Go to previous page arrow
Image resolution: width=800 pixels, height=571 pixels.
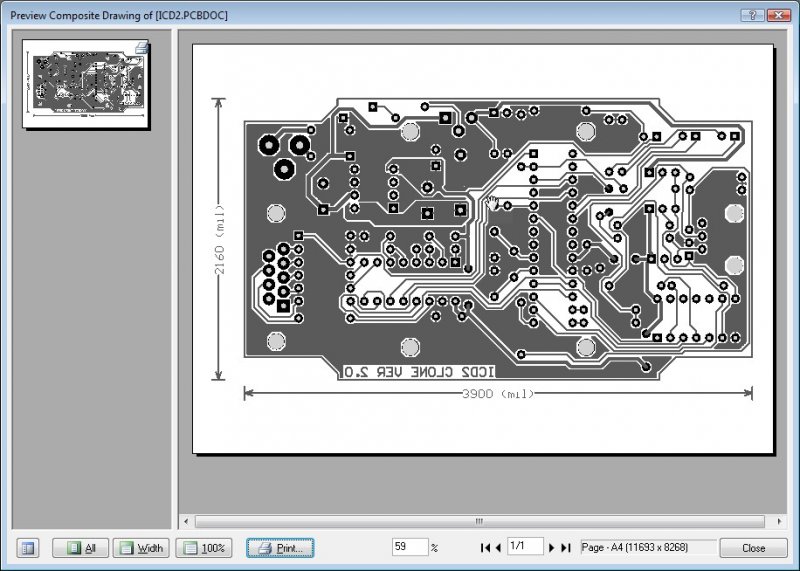click(498, 548)
